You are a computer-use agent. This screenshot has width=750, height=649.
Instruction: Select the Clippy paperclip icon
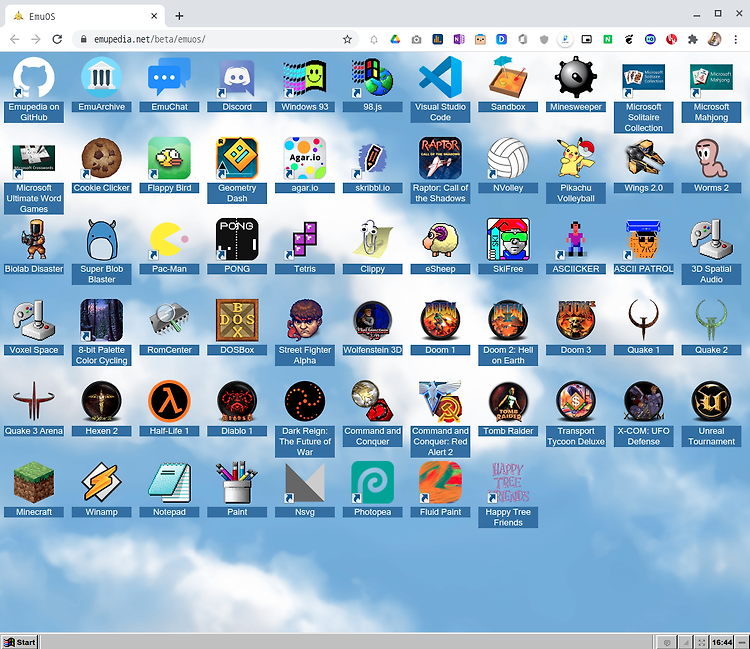coord(373,240)
